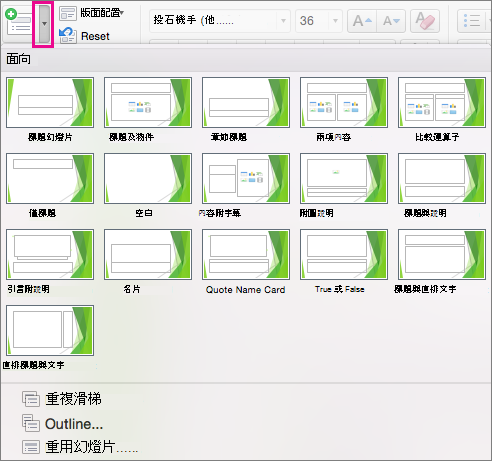Click the 兩項內容 label text
The width and height of the screenshot is (492, 461).
(334, 137)
